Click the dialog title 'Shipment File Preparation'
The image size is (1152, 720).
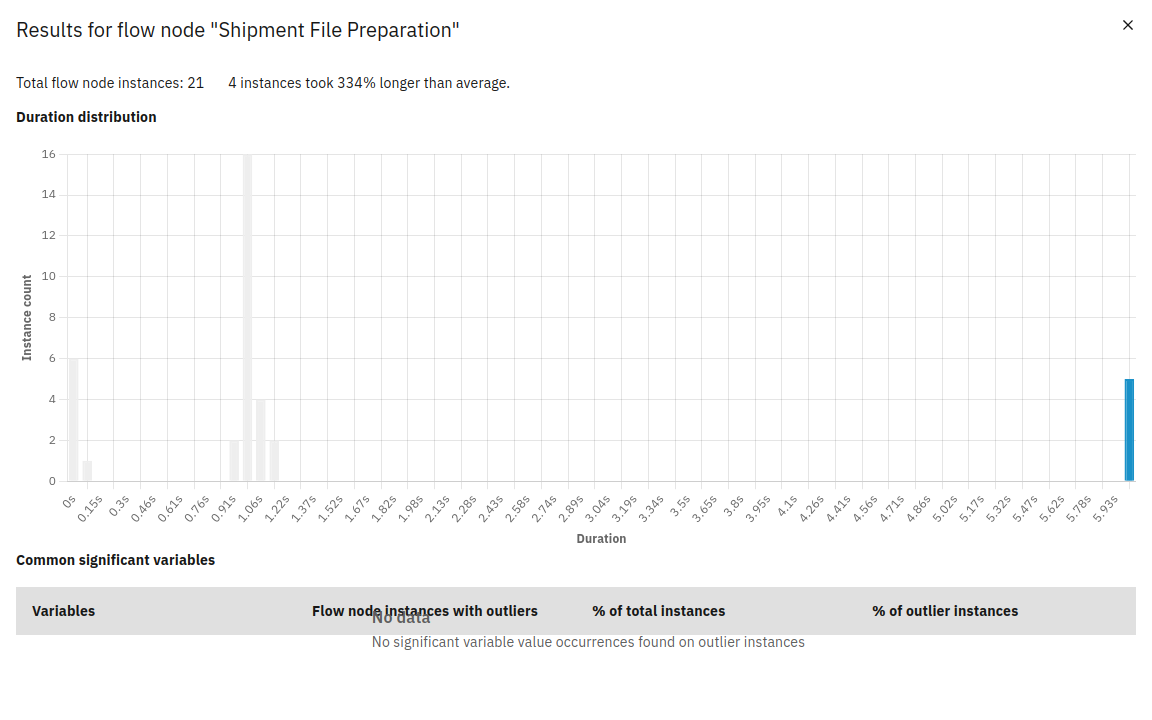pos(238,30)
